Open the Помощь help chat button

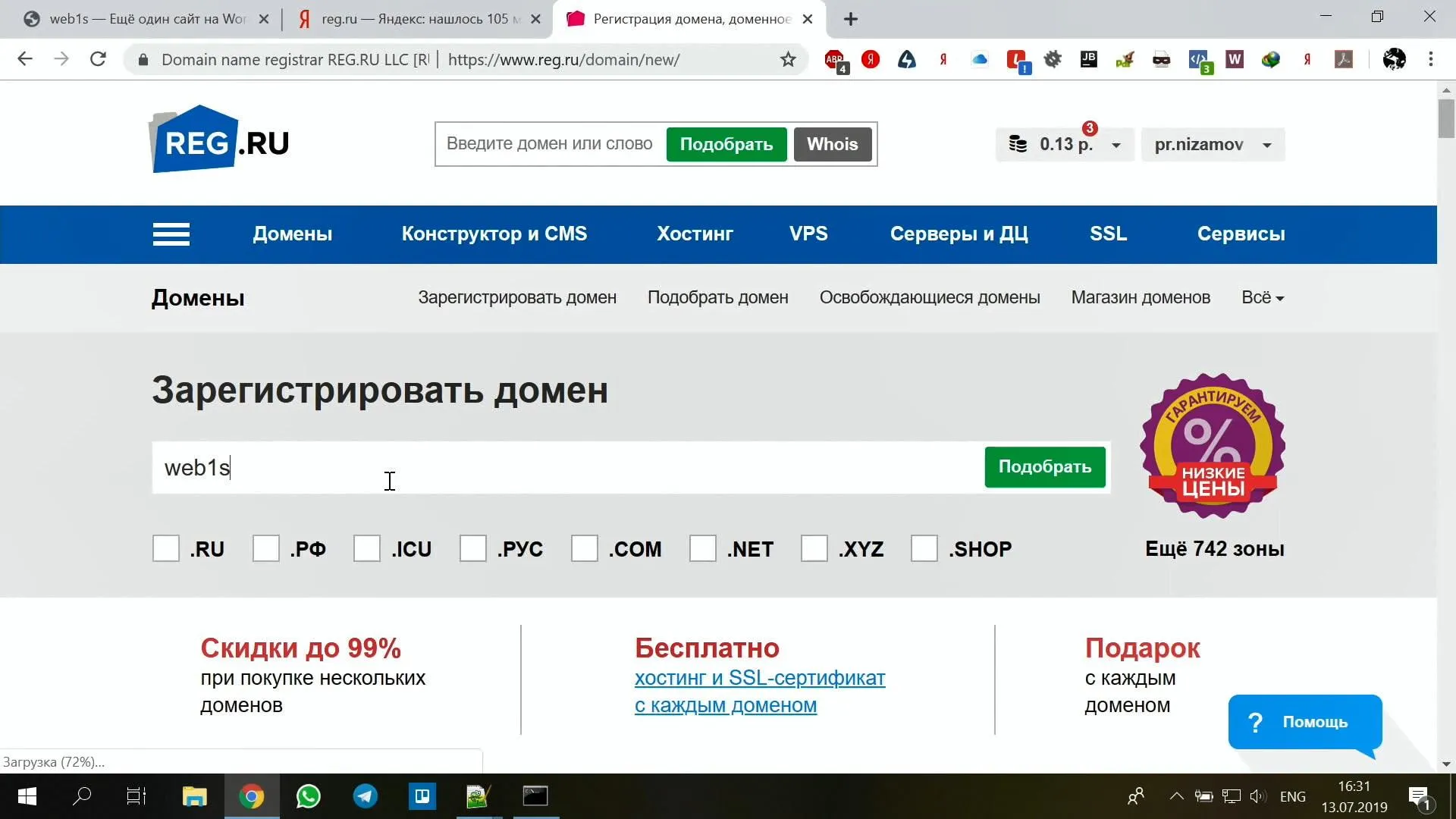pos(1304,721)
